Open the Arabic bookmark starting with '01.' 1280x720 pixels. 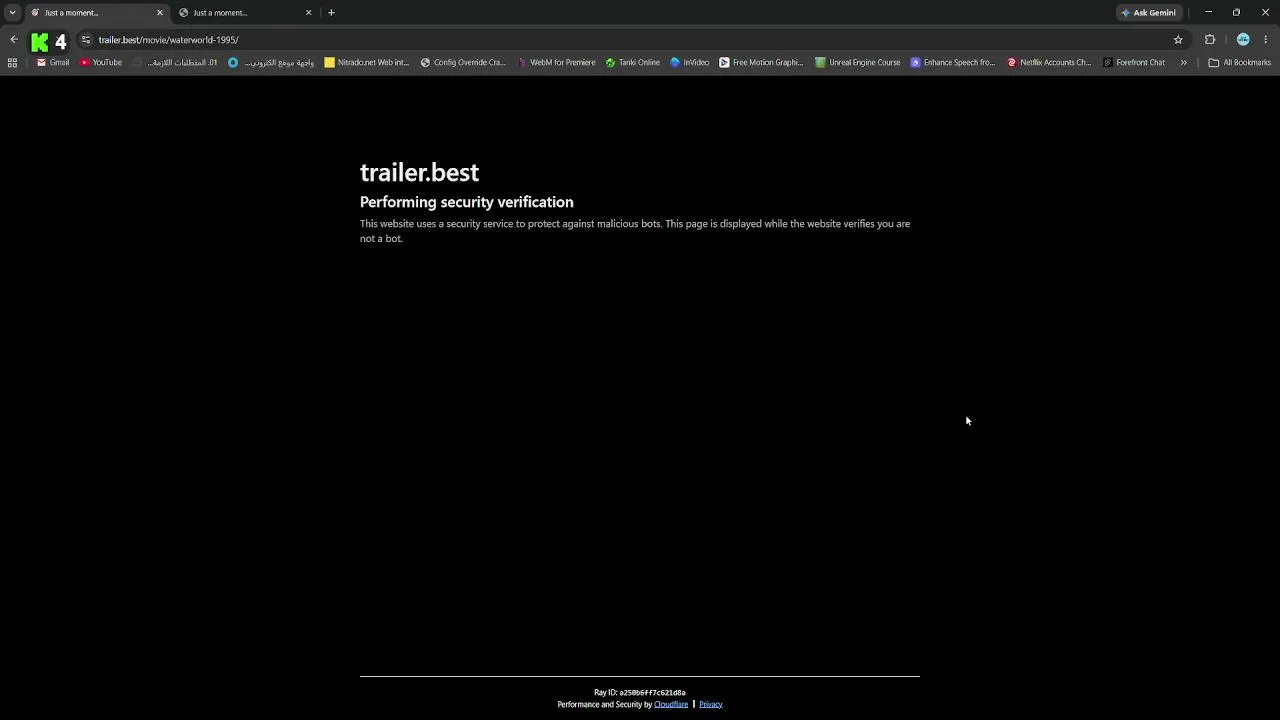pyautogui.click(x=176, y=62)
